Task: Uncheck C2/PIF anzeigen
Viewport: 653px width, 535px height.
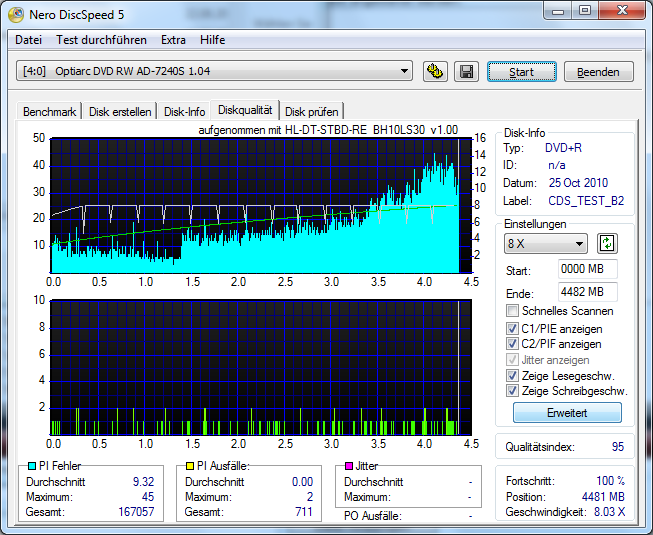Action: 512,344
